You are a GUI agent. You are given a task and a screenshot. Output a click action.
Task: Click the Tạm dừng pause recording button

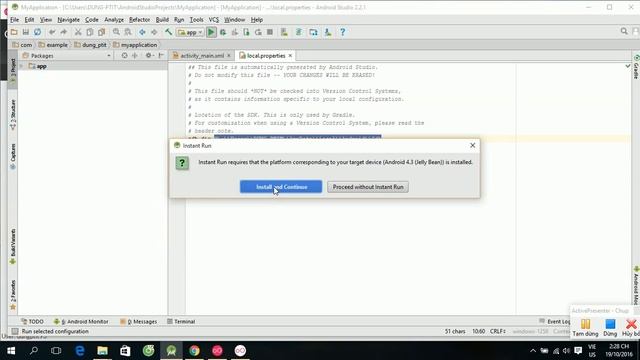585,328
